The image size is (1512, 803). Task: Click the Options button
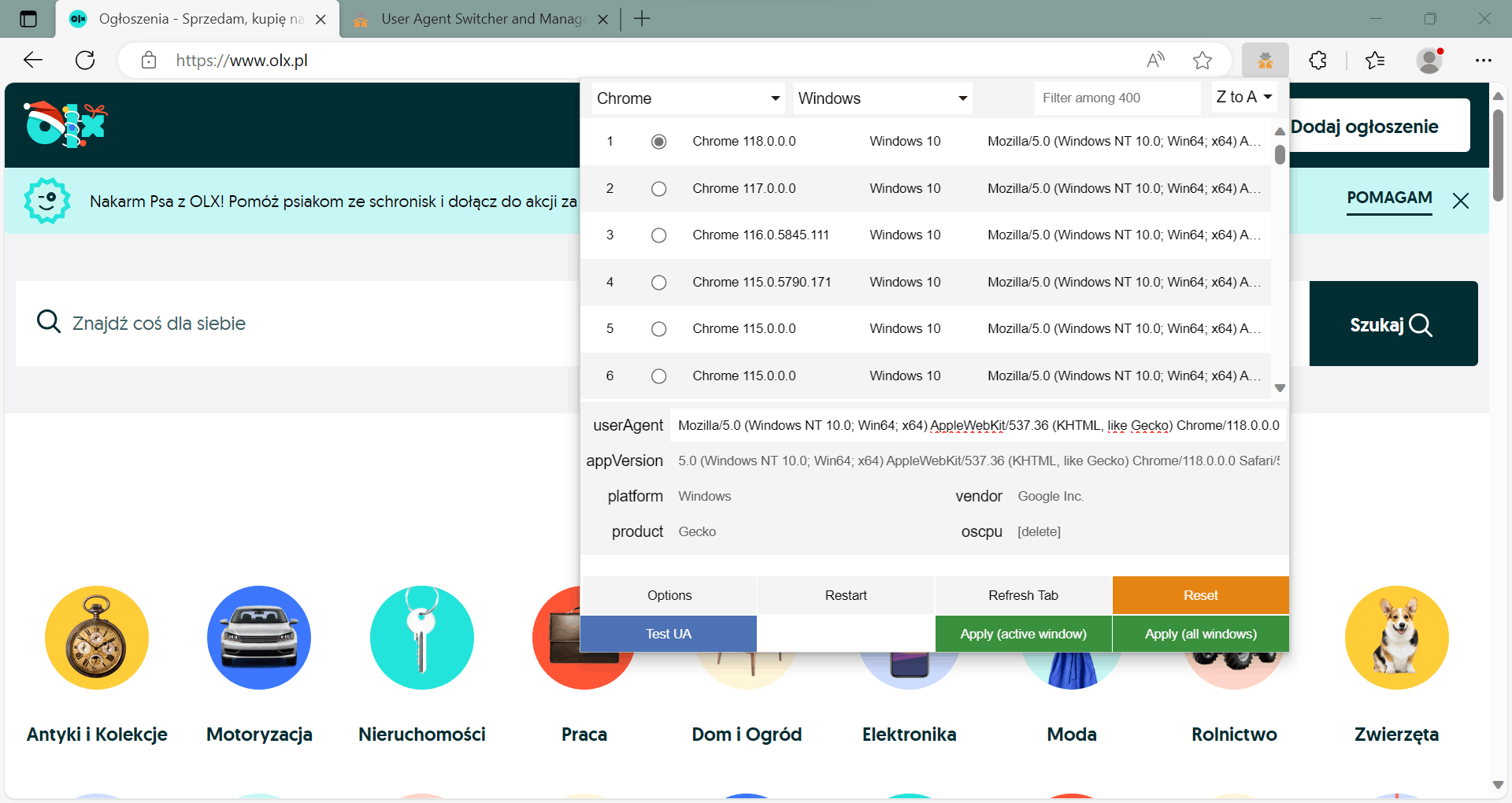click(669, 595)
